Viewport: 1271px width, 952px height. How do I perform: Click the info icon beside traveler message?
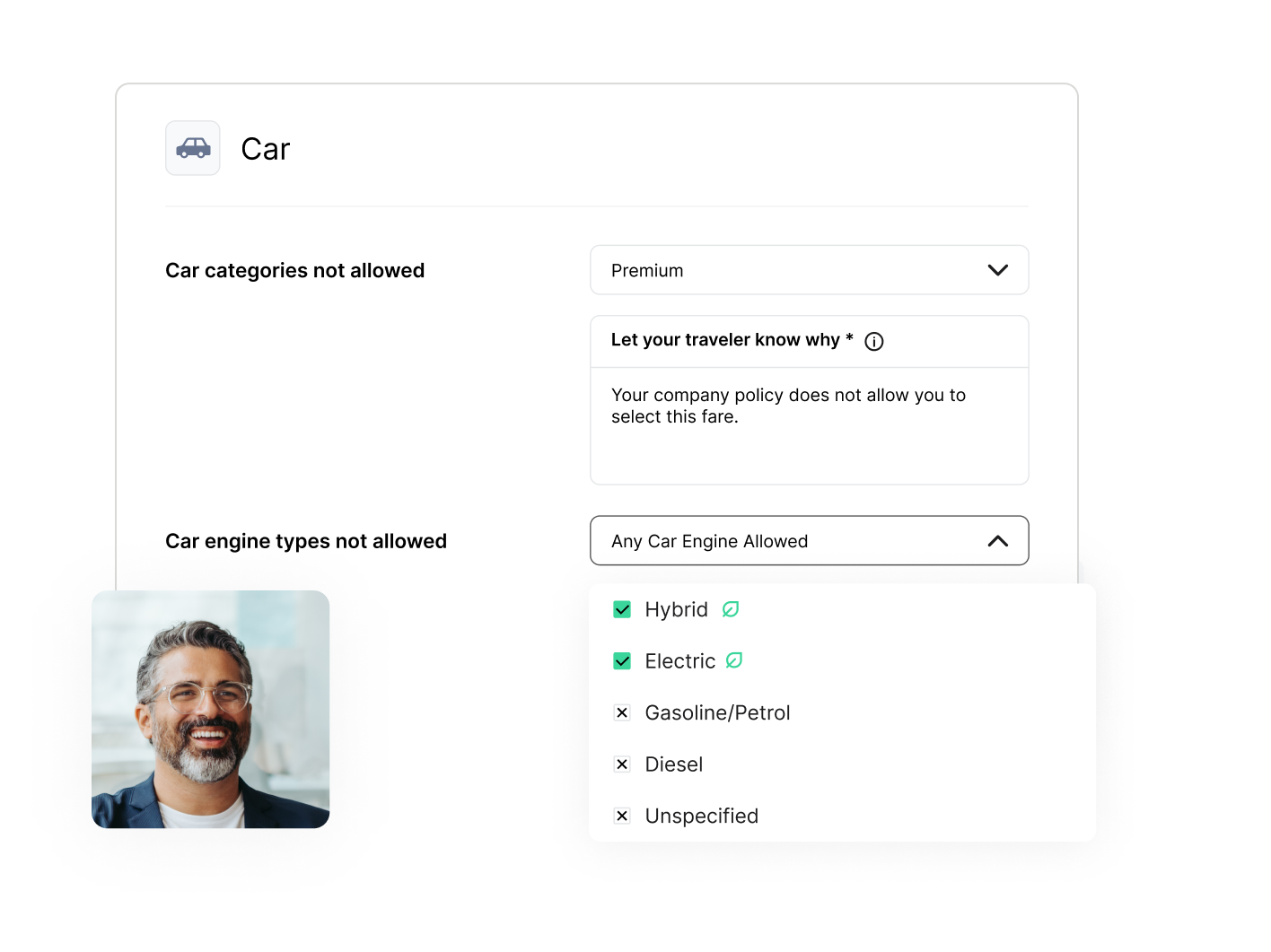click(873, 341)
